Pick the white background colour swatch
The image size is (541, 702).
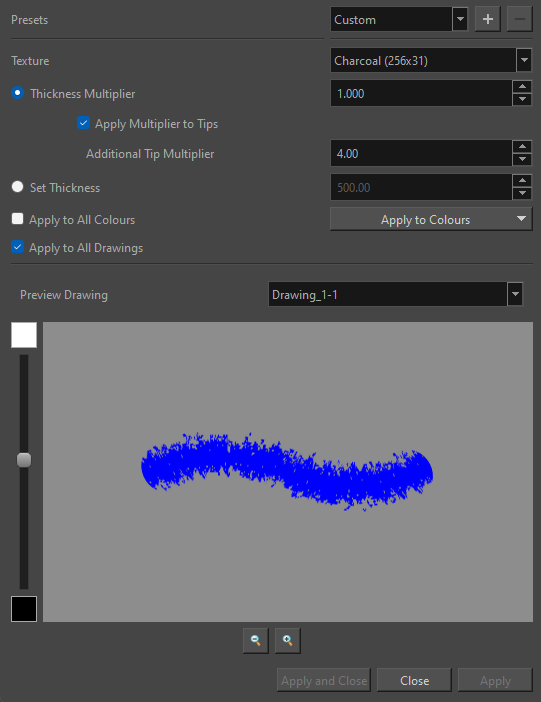[24, 335]
